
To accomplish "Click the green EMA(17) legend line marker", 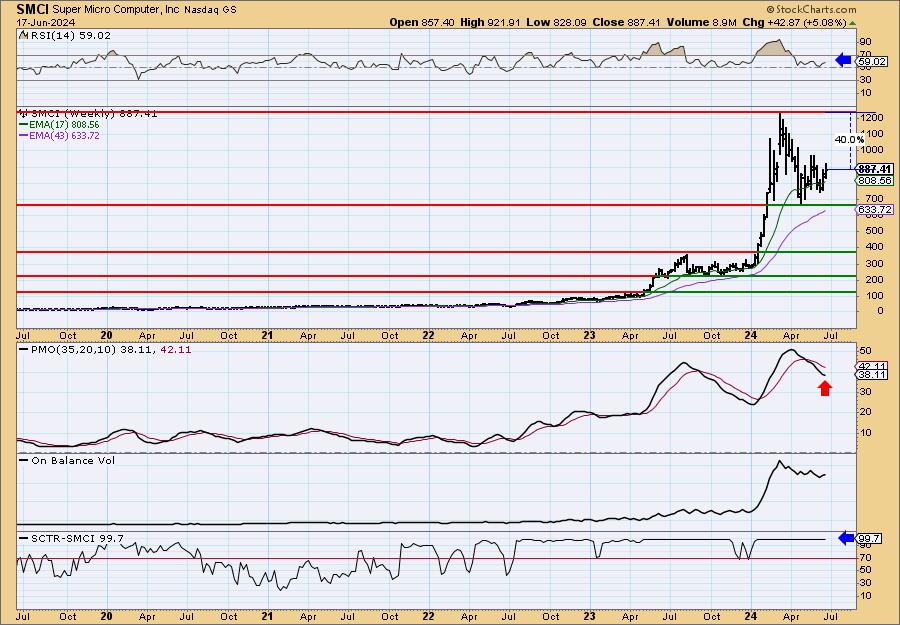I will [x=24, y=125].
